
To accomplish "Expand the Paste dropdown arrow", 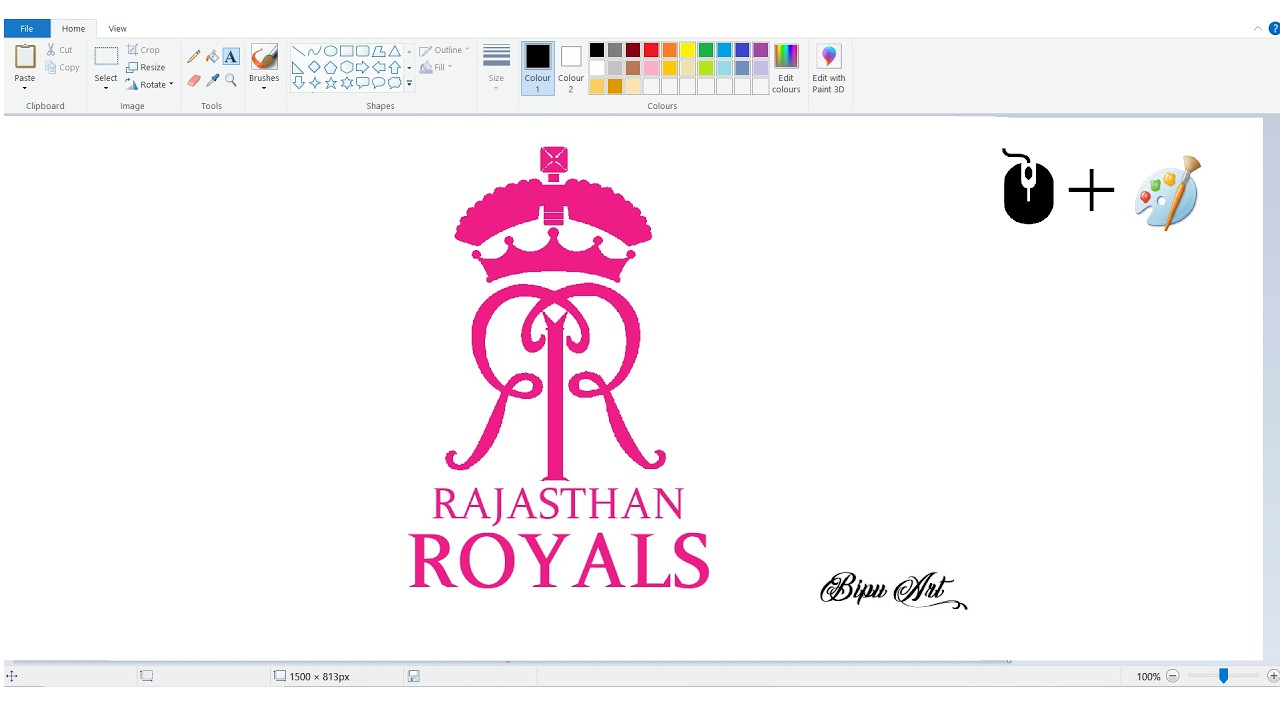I will (x=25, y=88).
